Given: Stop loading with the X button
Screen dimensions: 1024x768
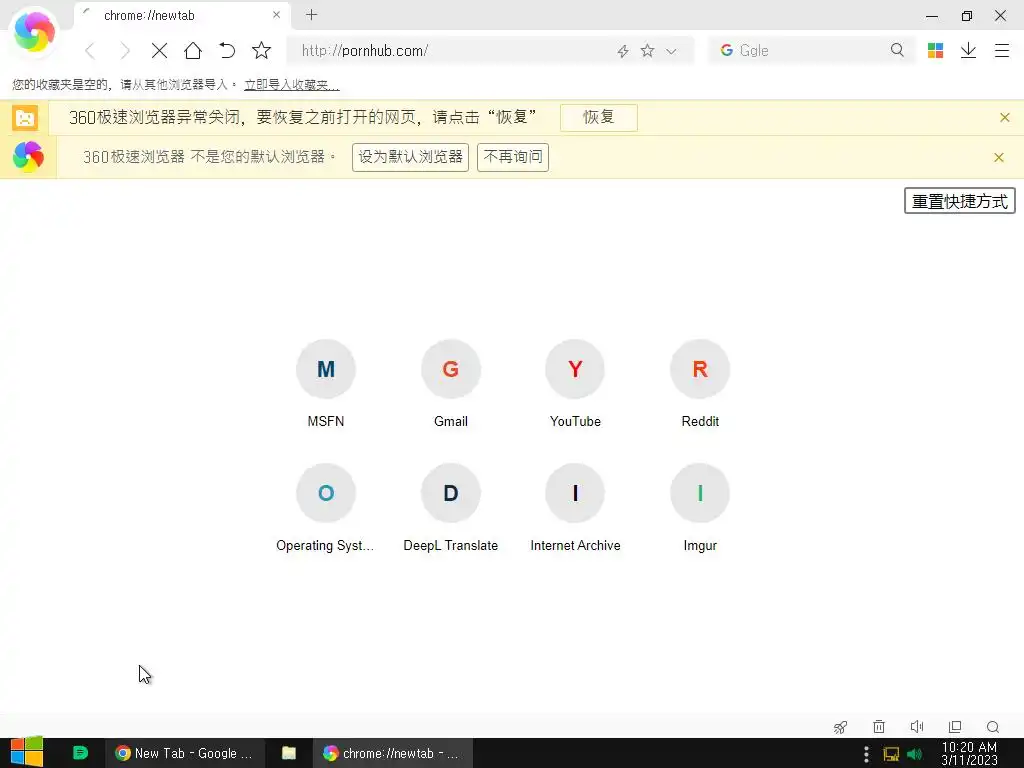Looking at the screenshot, I should pyautogui.click(x=159, y=51).
